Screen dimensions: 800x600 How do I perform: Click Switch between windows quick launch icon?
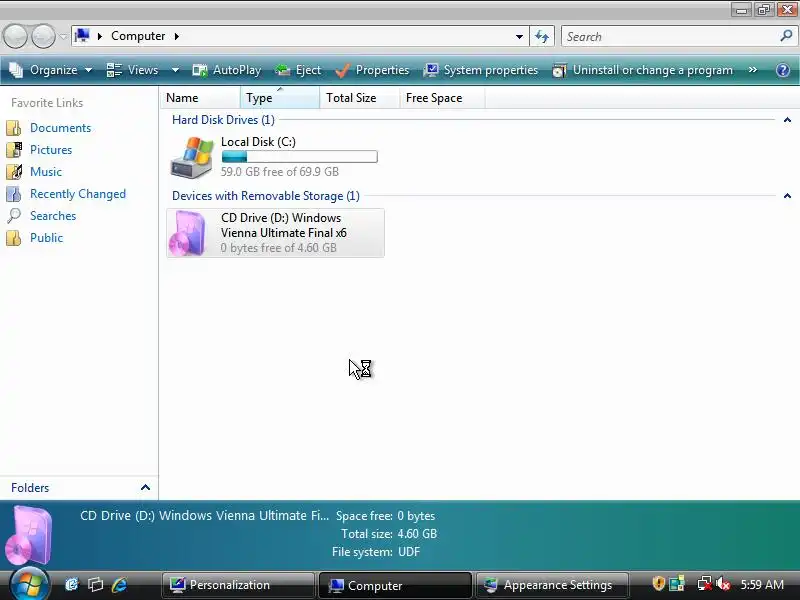[x=95, y=584]
